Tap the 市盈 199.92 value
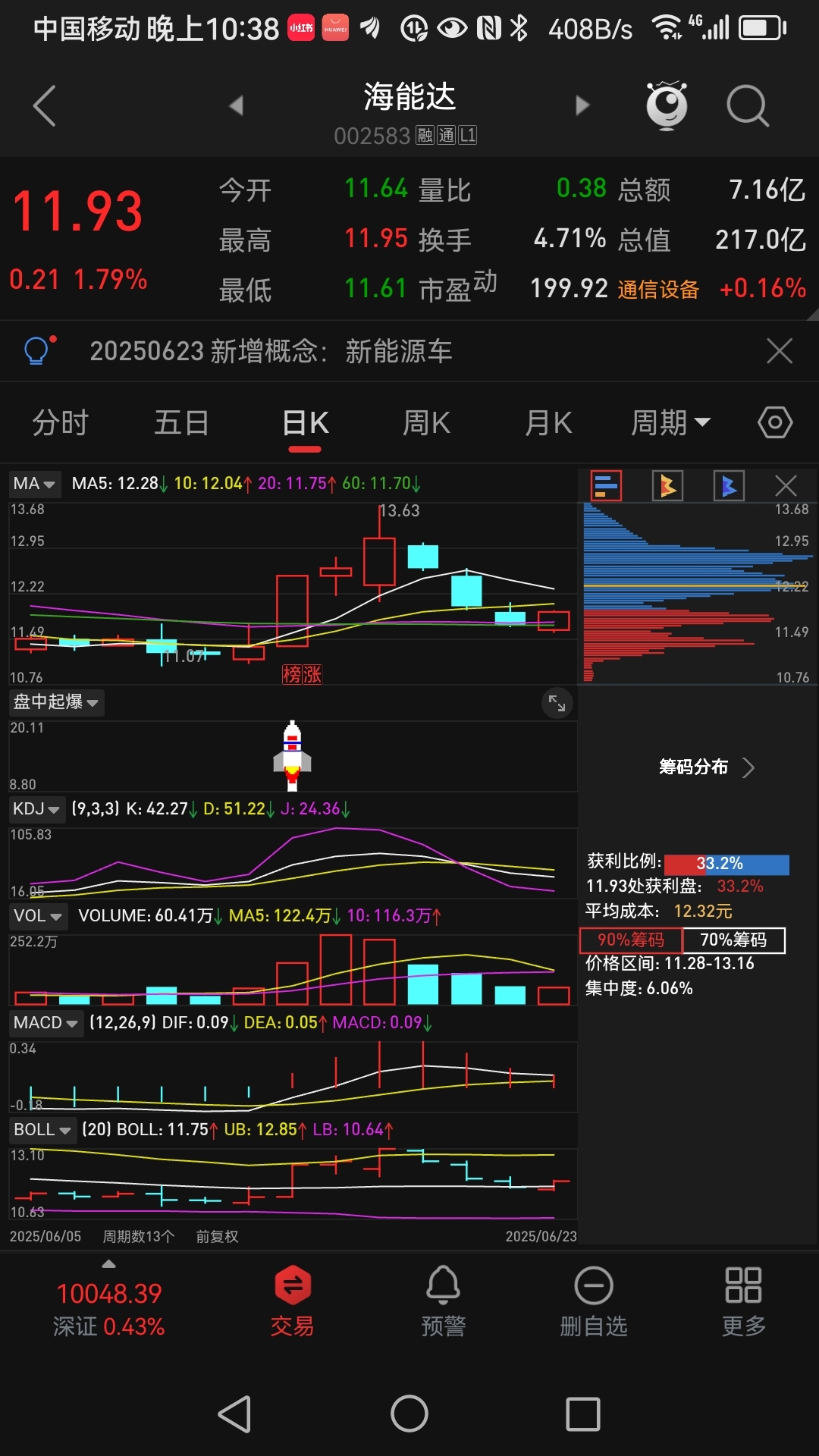 [x=569, y=288]
